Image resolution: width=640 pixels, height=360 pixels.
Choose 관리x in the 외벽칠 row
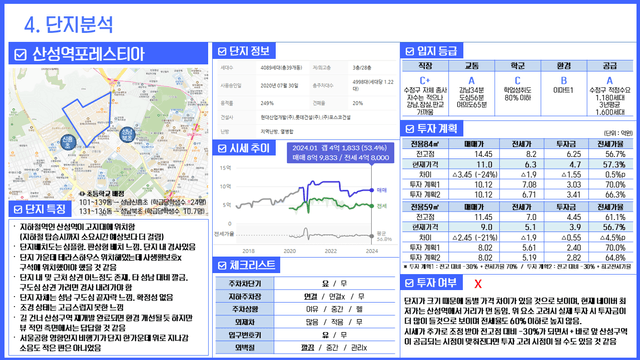tap(359, 348)
